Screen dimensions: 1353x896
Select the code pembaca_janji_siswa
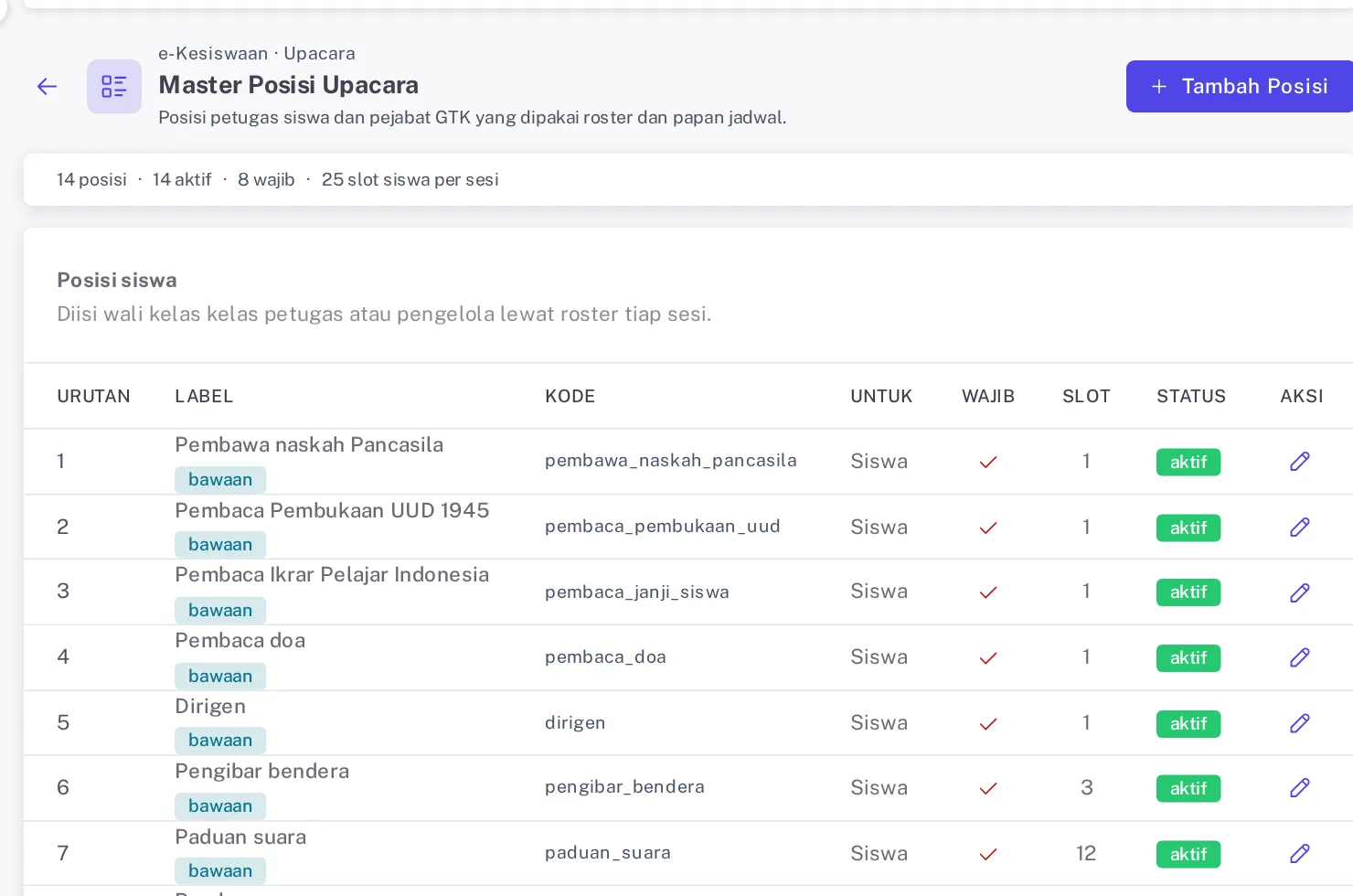click(x=637, y=592)
